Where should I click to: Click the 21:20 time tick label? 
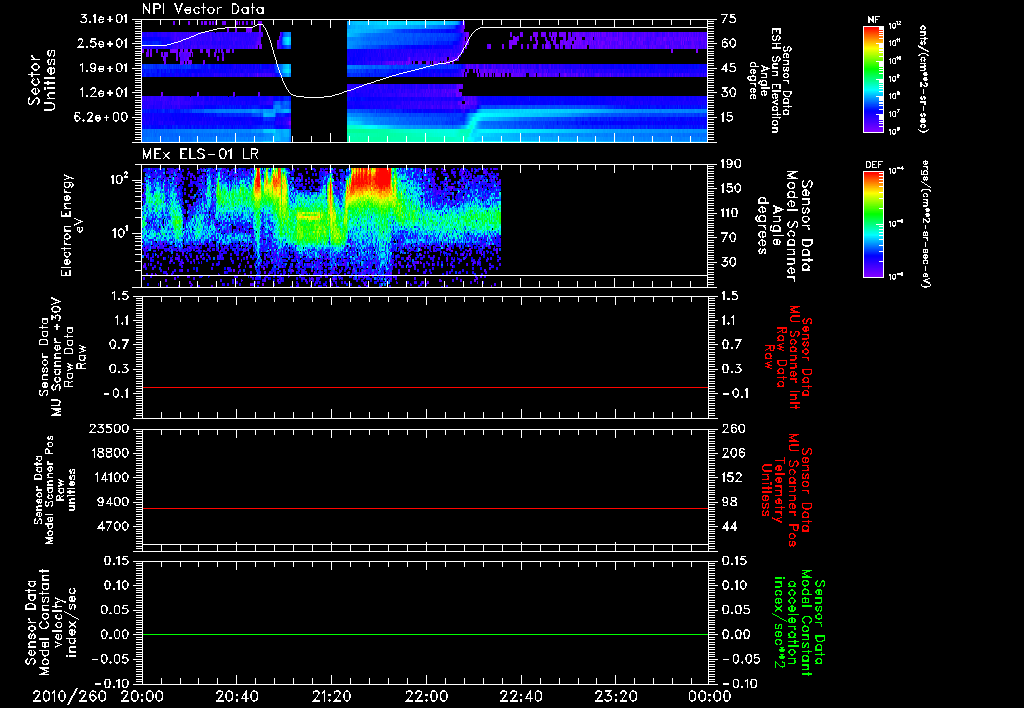pyautogui.click(x=331, y=696)
